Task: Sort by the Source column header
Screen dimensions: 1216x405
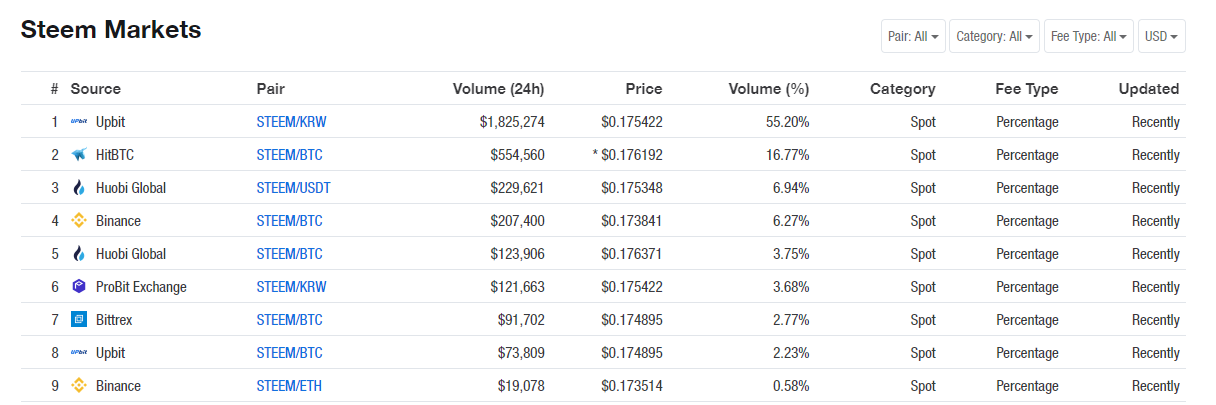Action: click(x=95, y=89)
